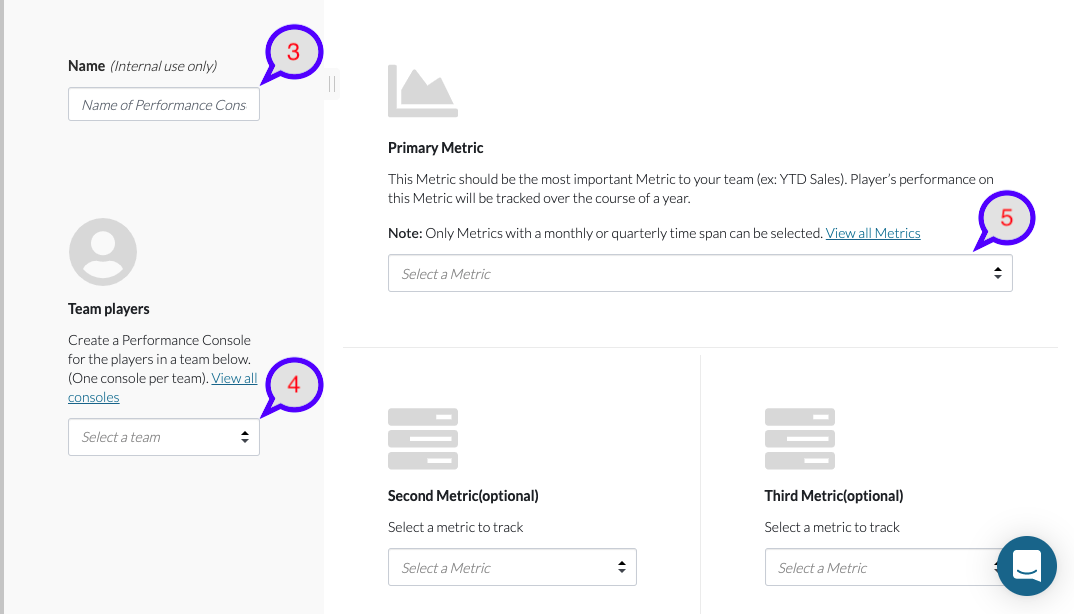Open the chat support widget icon

click(1027, 565)
